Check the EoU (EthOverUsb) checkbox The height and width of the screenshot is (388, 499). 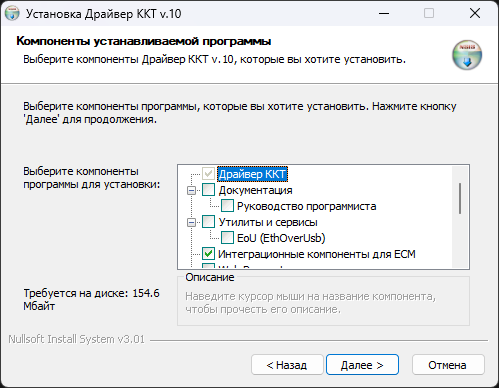click(x=227, y=238)
